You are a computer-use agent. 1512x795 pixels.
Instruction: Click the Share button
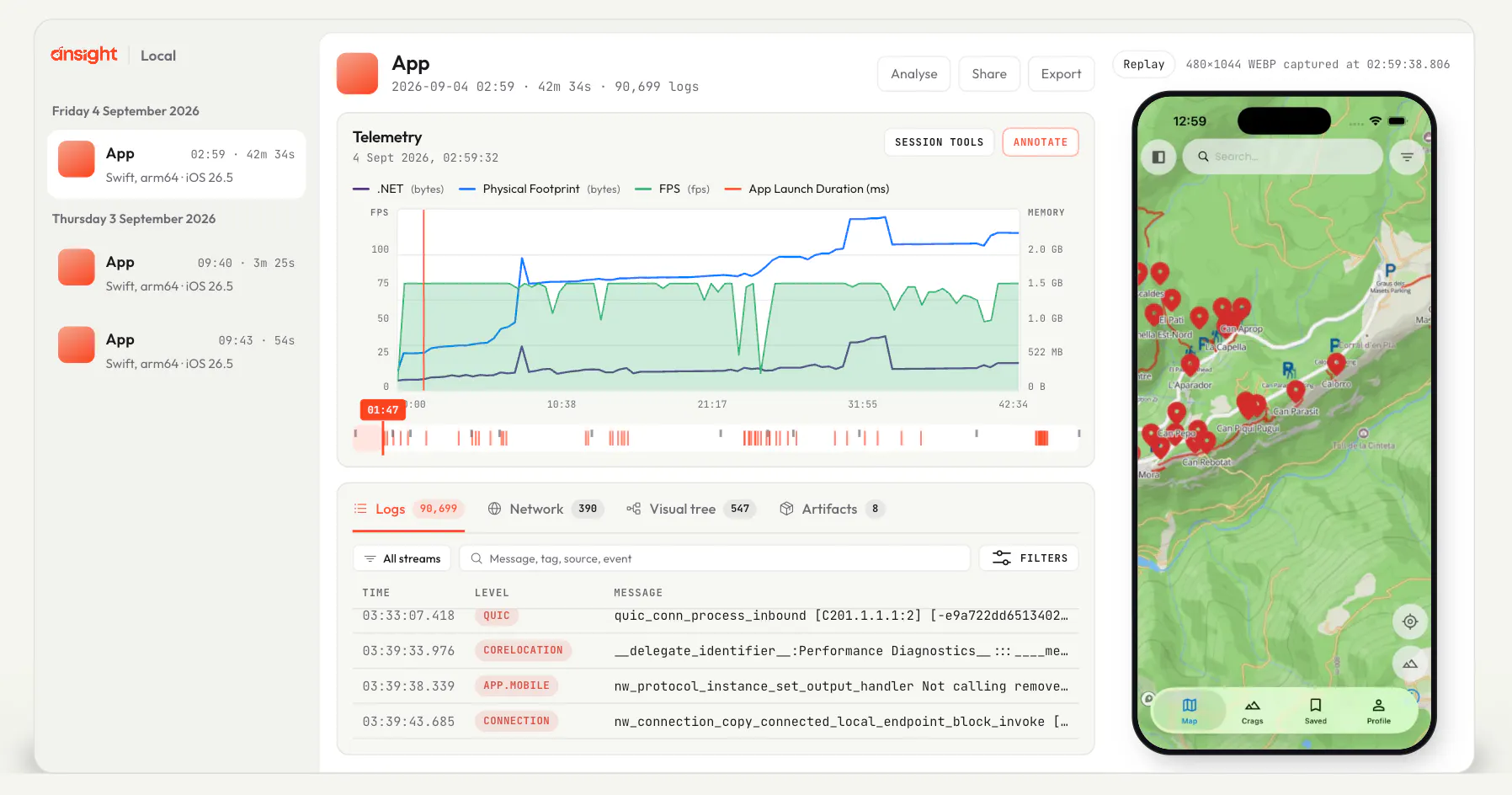click(x=989, y=74)
